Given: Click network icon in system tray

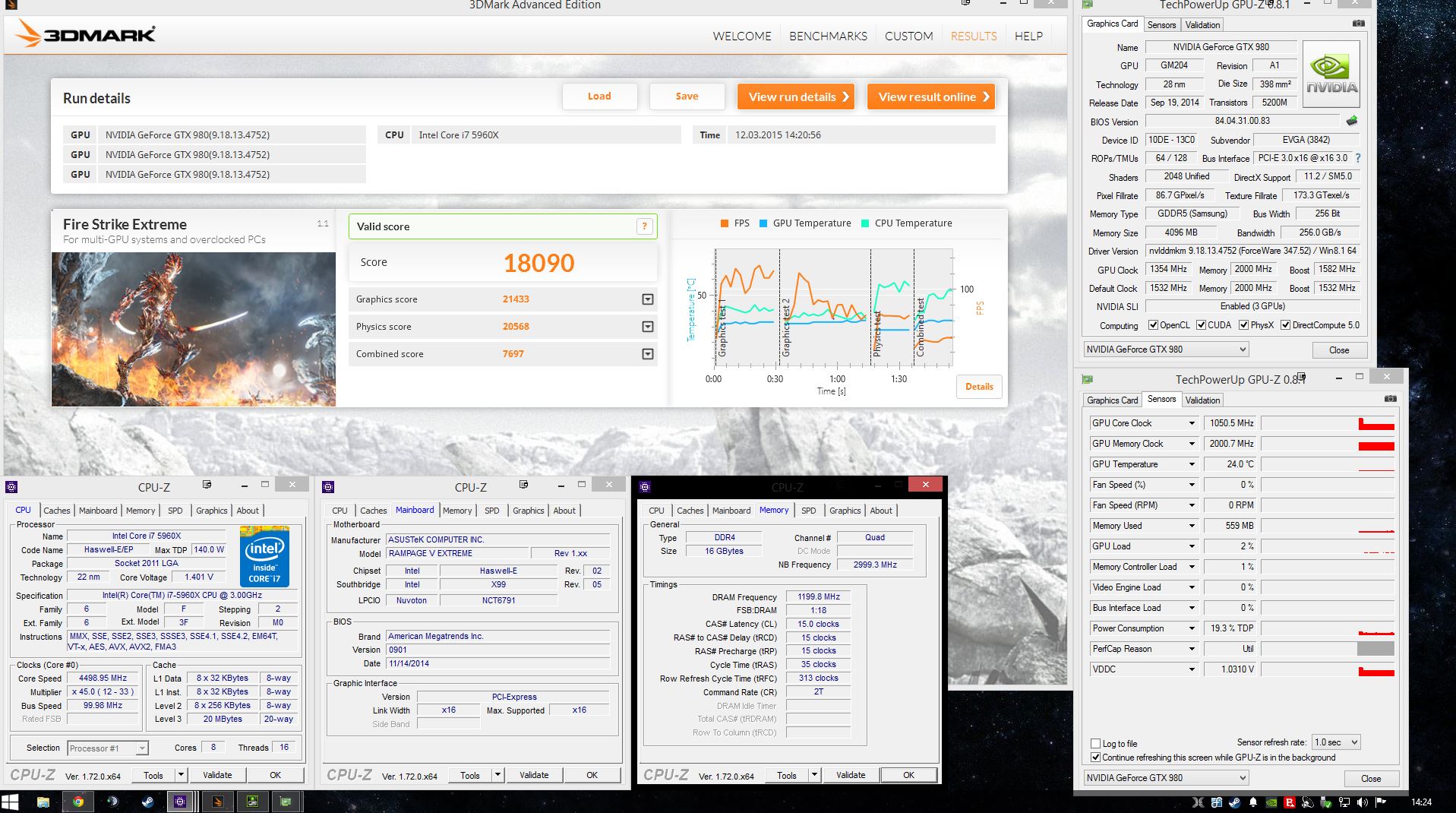Looking at the screenshot, I should (1344, 802).
